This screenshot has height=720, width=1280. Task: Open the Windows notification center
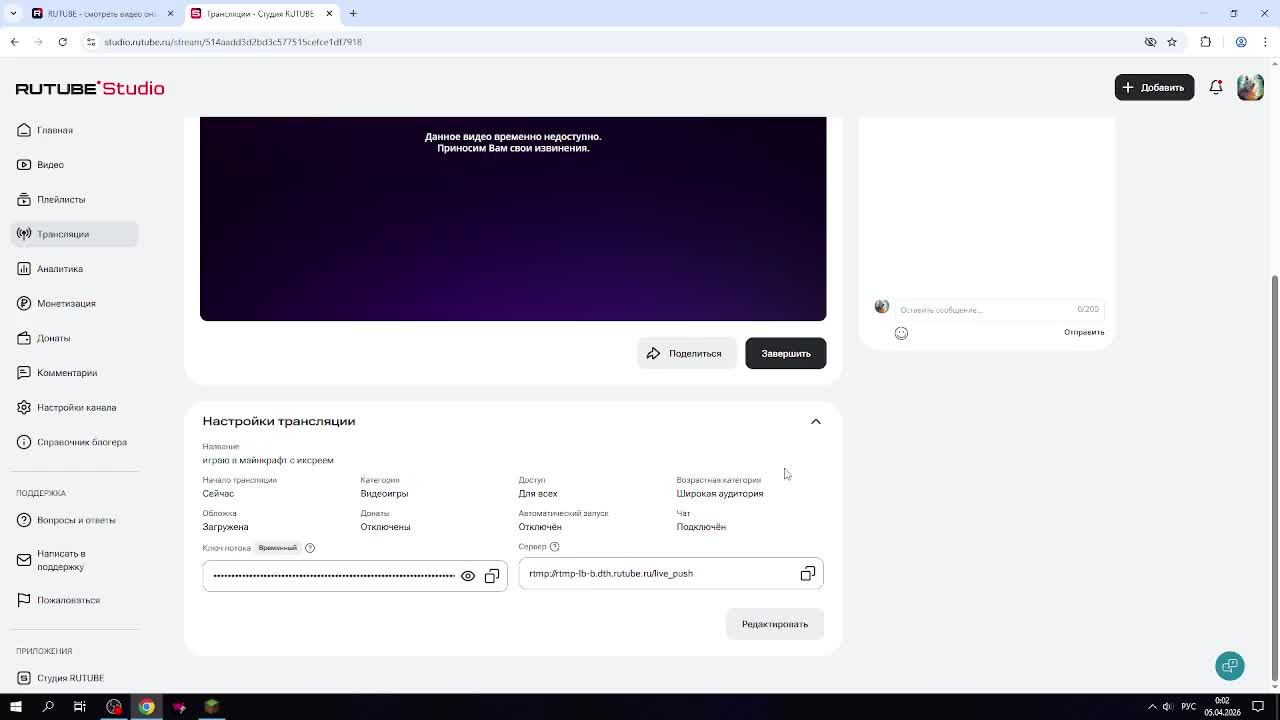coord(1258,707)
